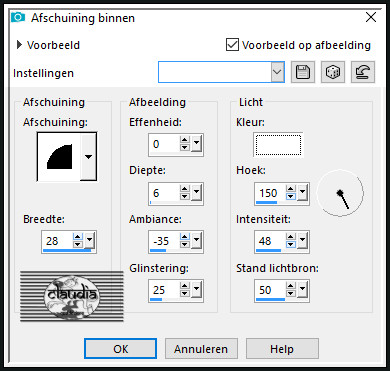This screenshot has height=371, width=390.
Task: Decrease Breedte with the down spinner
Action: (78, 244)
